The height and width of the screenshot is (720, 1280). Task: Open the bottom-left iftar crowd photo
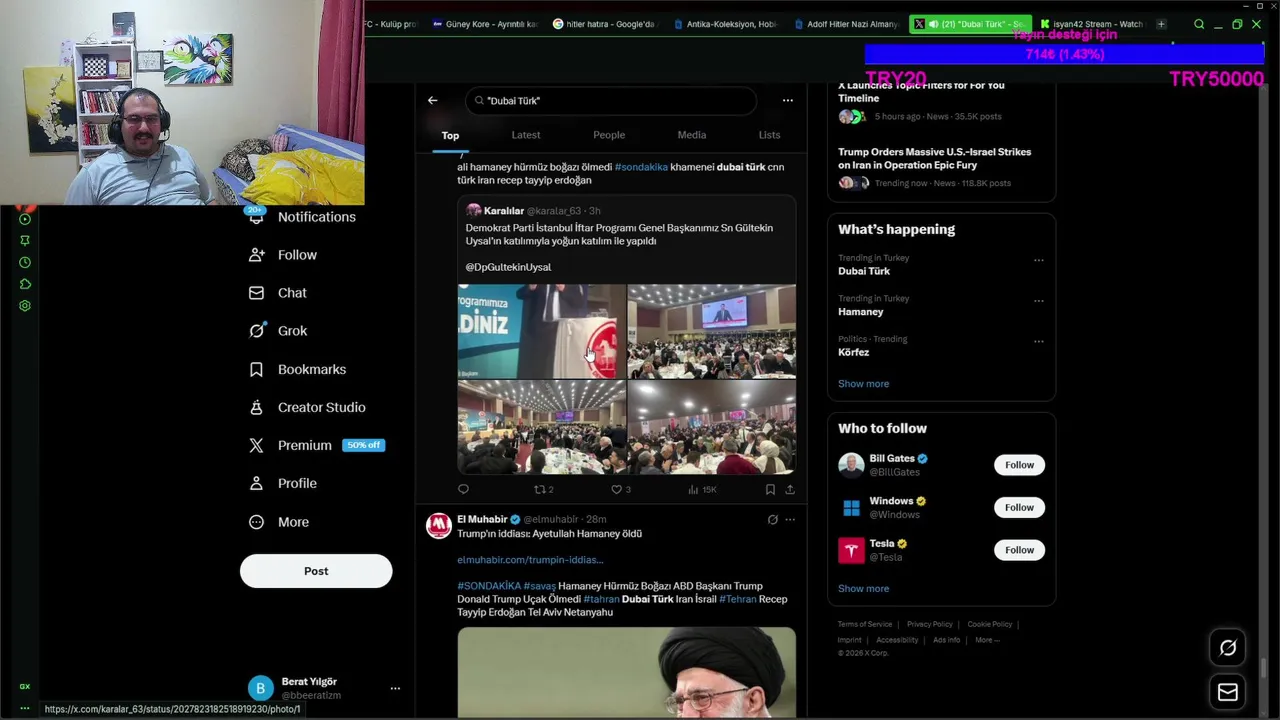pyautogui.click(x=541, y=427)
